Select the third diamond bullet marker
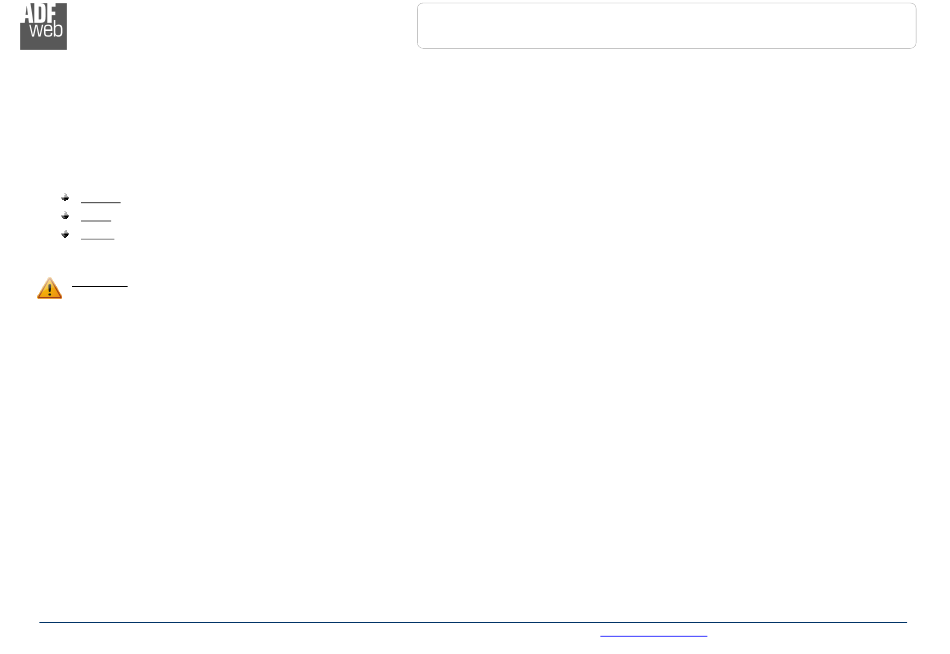This screenshot has width=950, height=654. coord(65,234)
